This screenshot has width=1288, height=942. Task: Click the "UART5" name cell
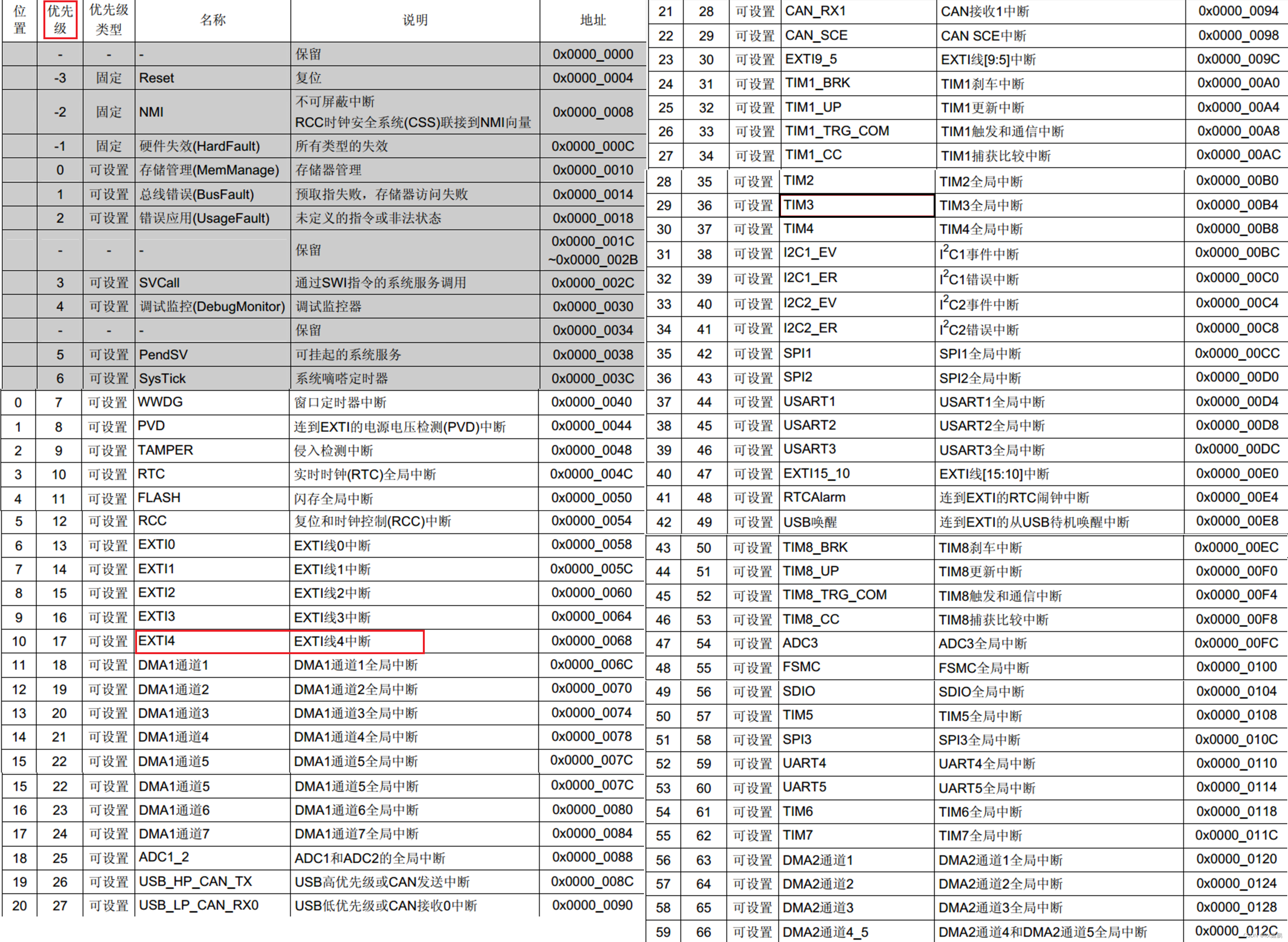coord(857,788)
